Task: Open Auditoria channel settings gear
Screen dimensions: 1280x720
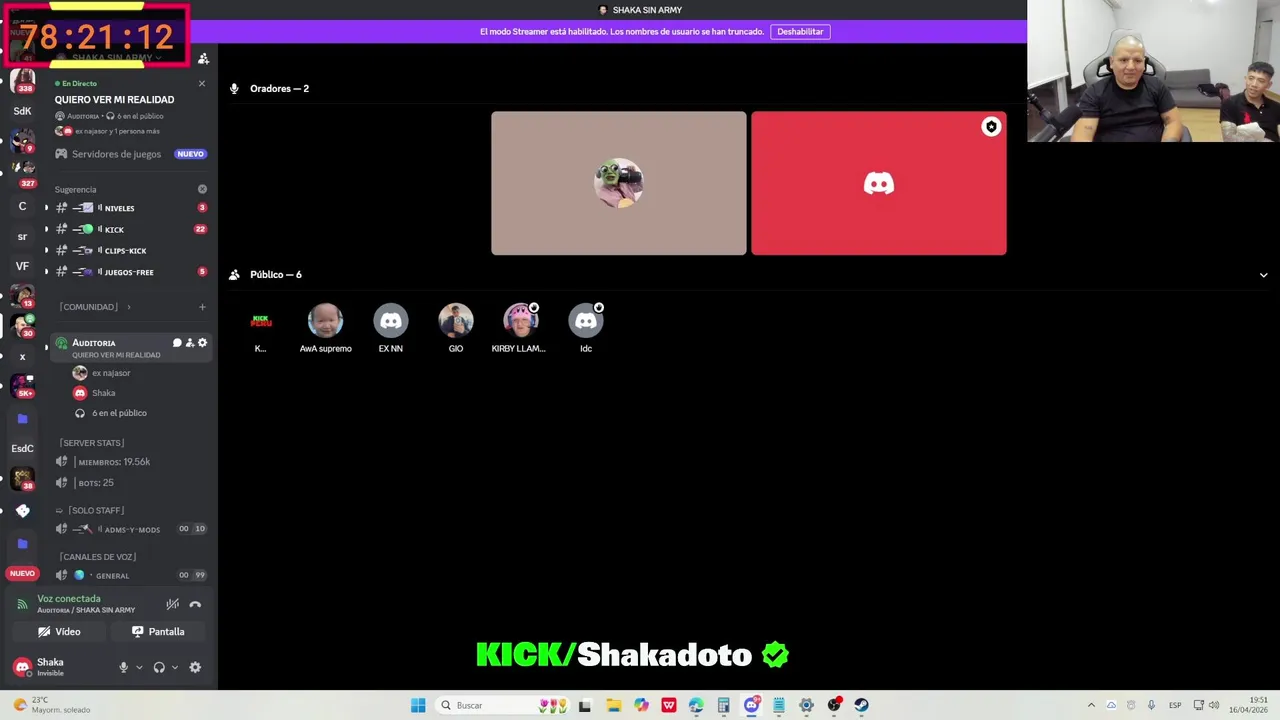Action: [x=202, y=343]
